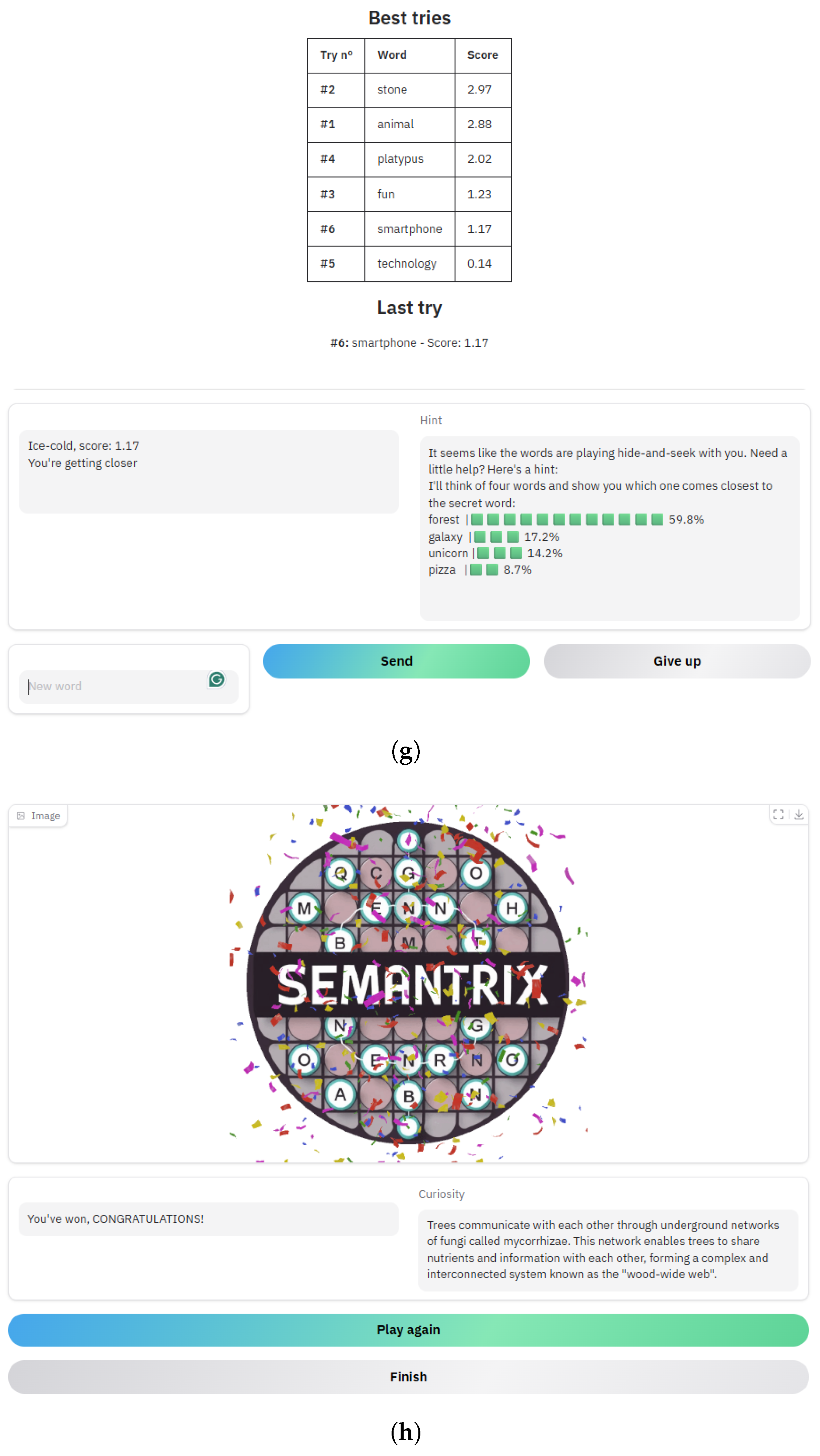Screen dimensions: 820x1456
Task: Click the Semantrix confetti logo image
Action: click(x=408, y=983)
